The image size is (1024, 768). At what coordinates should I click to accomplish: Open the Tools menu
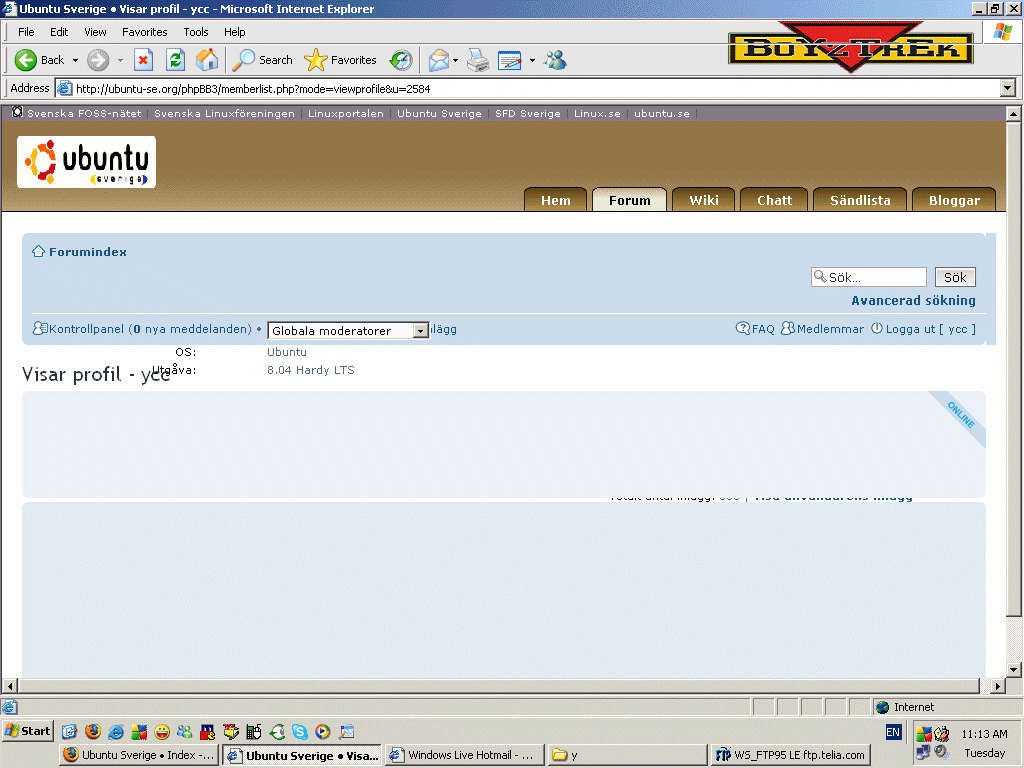click(x=195, y=32)
